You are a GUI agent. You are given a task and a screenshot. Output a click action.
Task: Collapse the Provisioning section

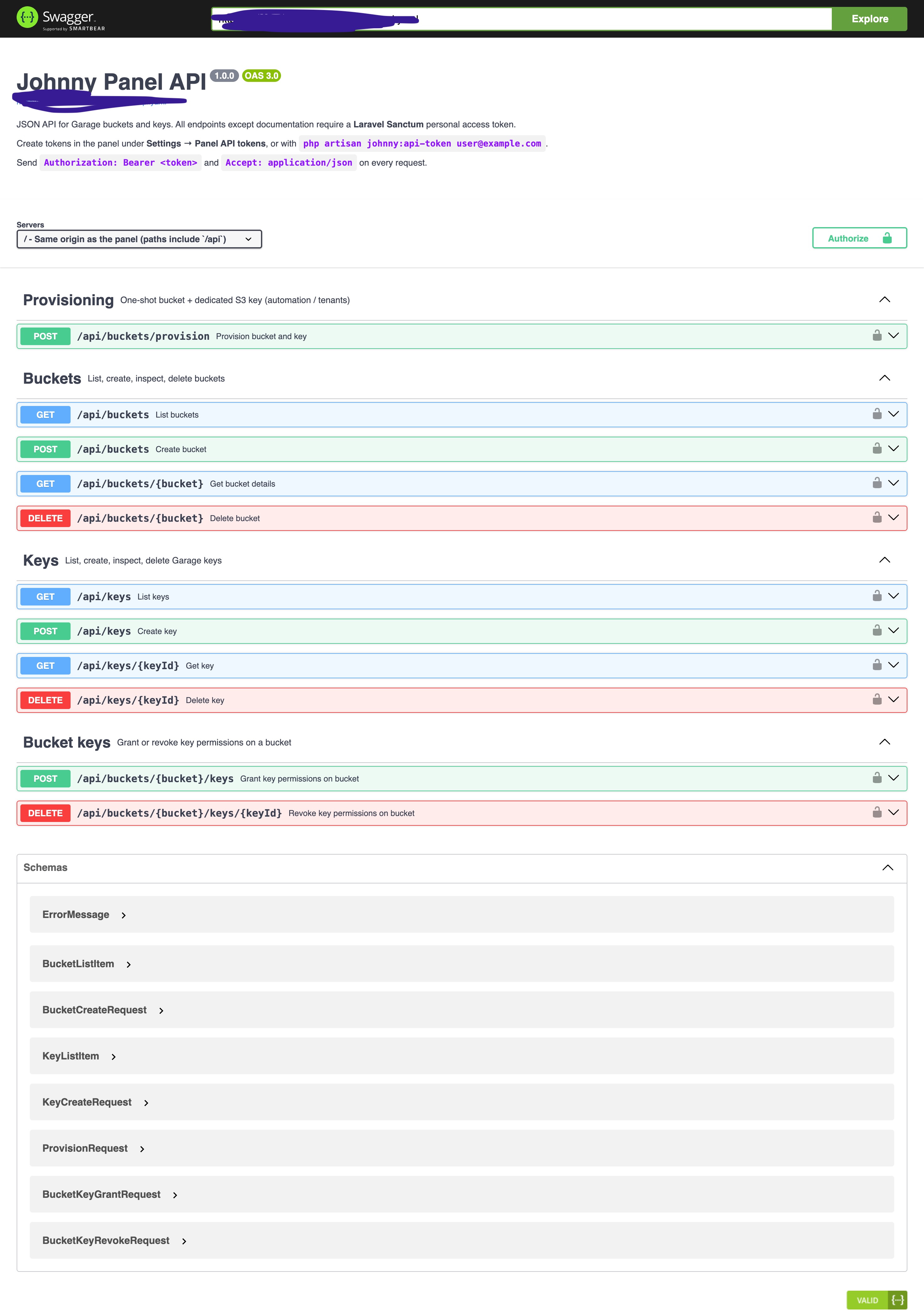tap(884, 299)
